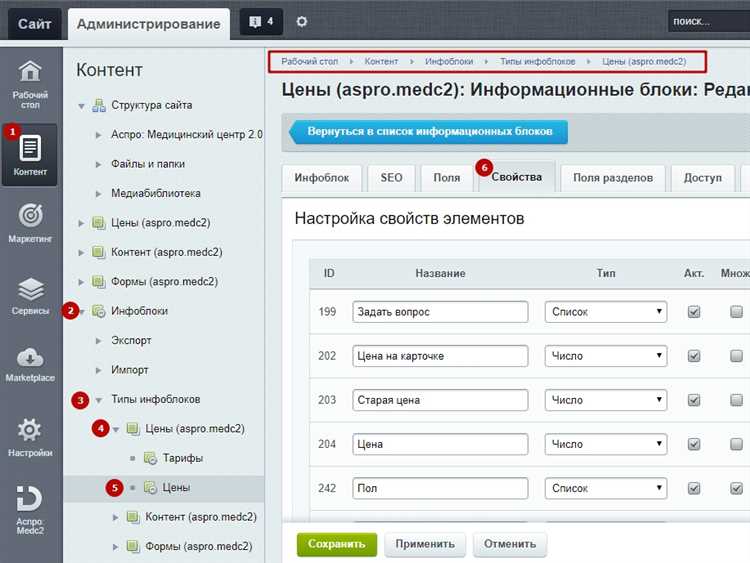Expand the Экспорт tree node
Image resolution: width=750 pixels, height=563 pixels.
coord(99,341)
